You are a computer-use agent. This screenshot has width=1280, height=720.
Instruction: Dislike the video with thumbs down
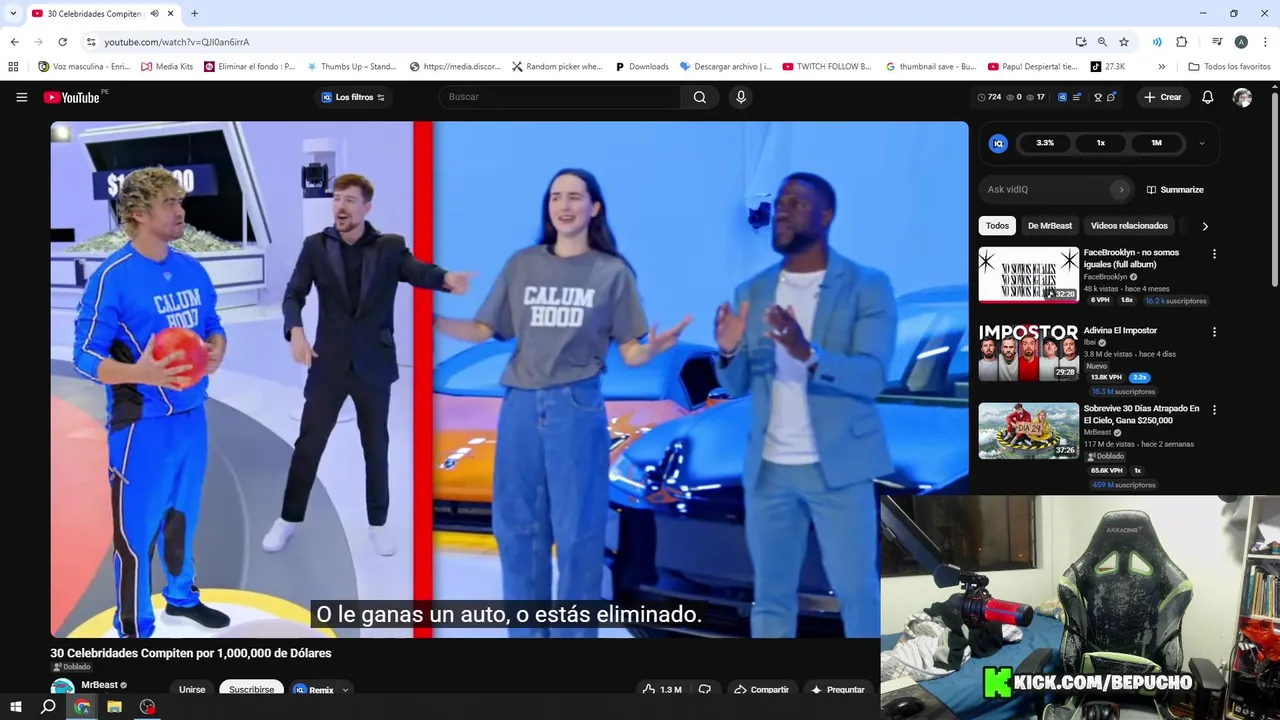tap(704, 690)
